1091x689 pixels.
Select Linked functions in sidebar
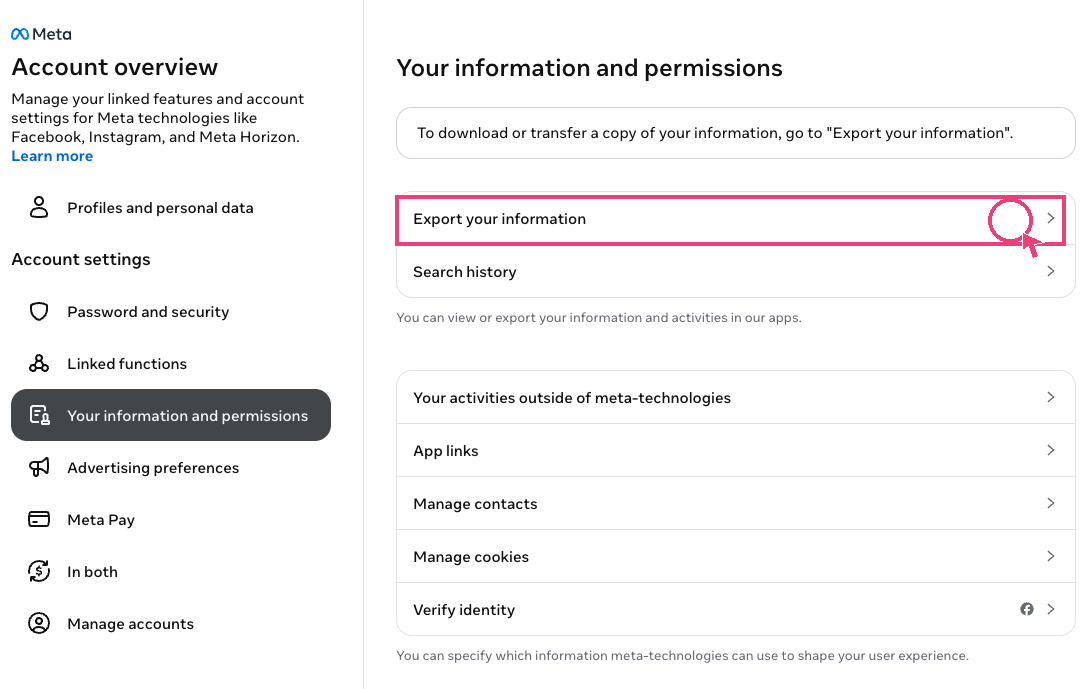170,363
